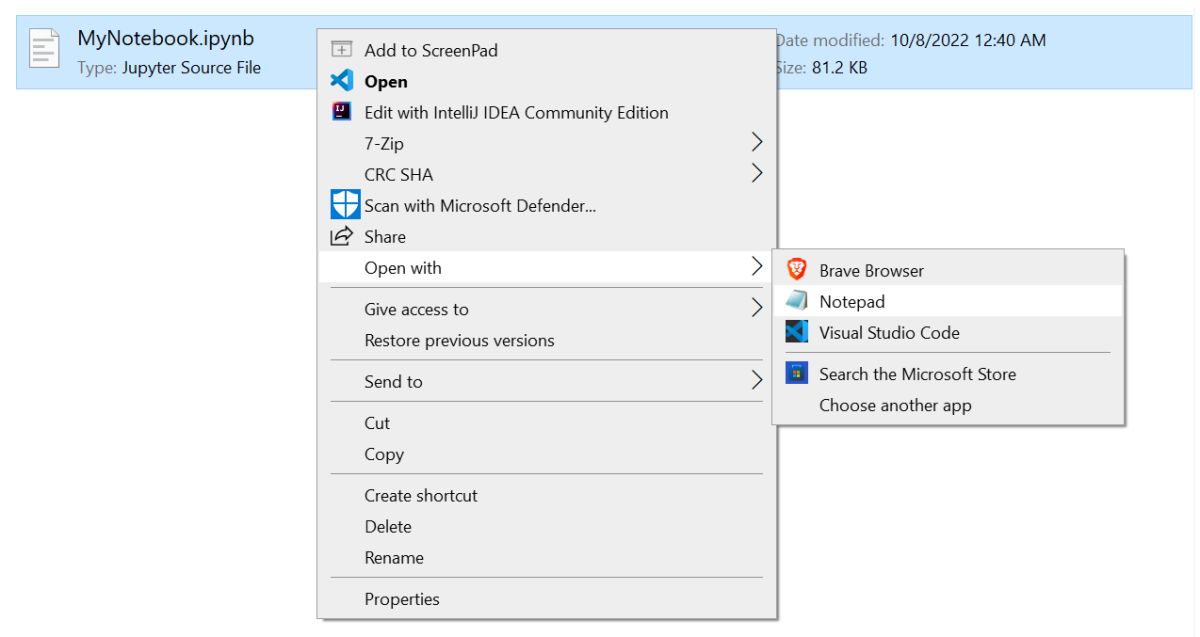Screen dimensions: 1200x637
Task: Click the Notepad icon in submenu
Action: (797, 301)
